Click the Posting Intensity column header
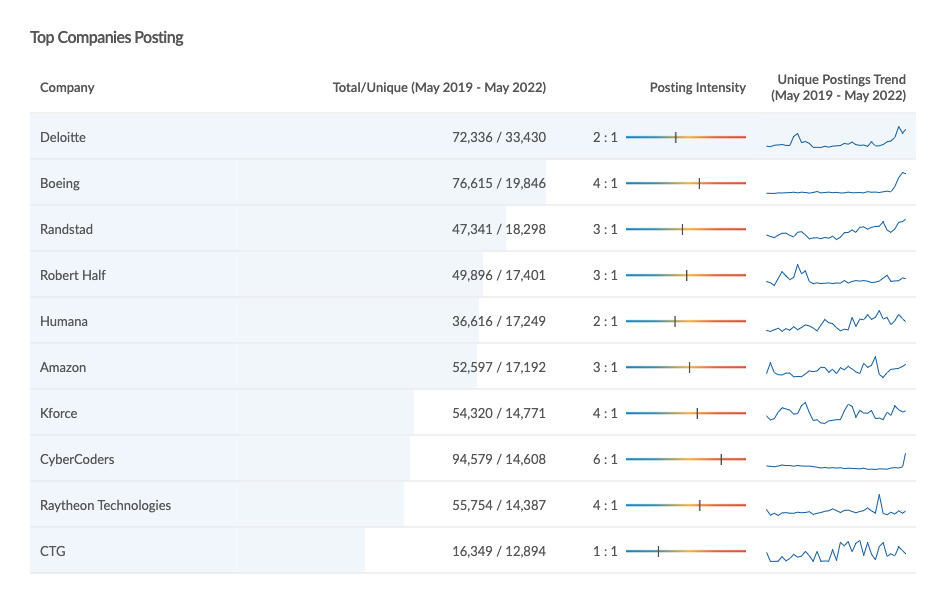The width and height of the screenshot is (946, 604). point(697,87)
